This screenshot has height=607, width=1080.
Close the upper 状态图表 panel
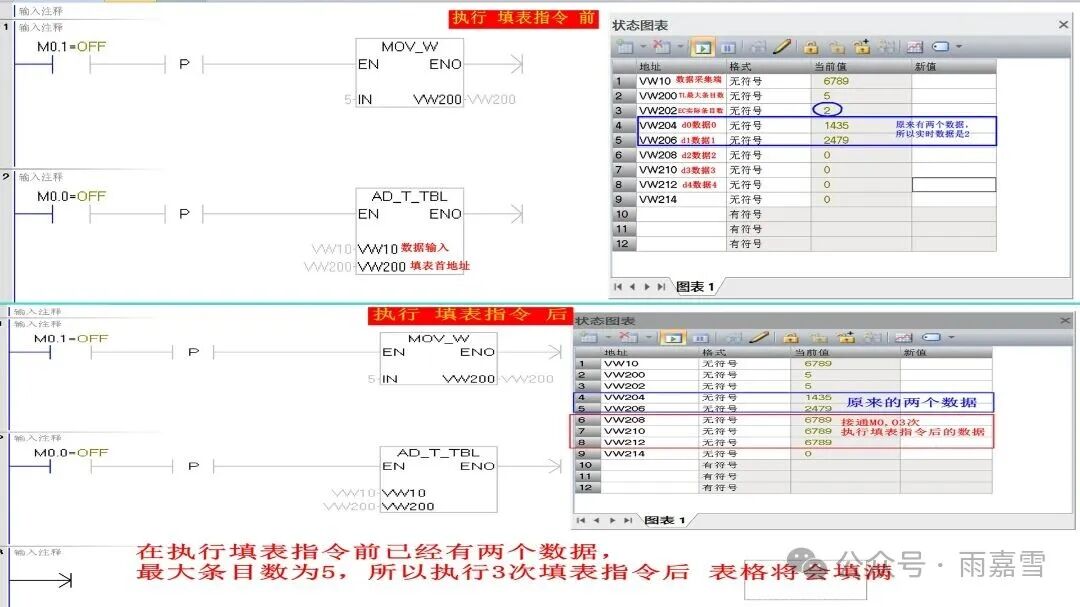tap(1063, 25)
